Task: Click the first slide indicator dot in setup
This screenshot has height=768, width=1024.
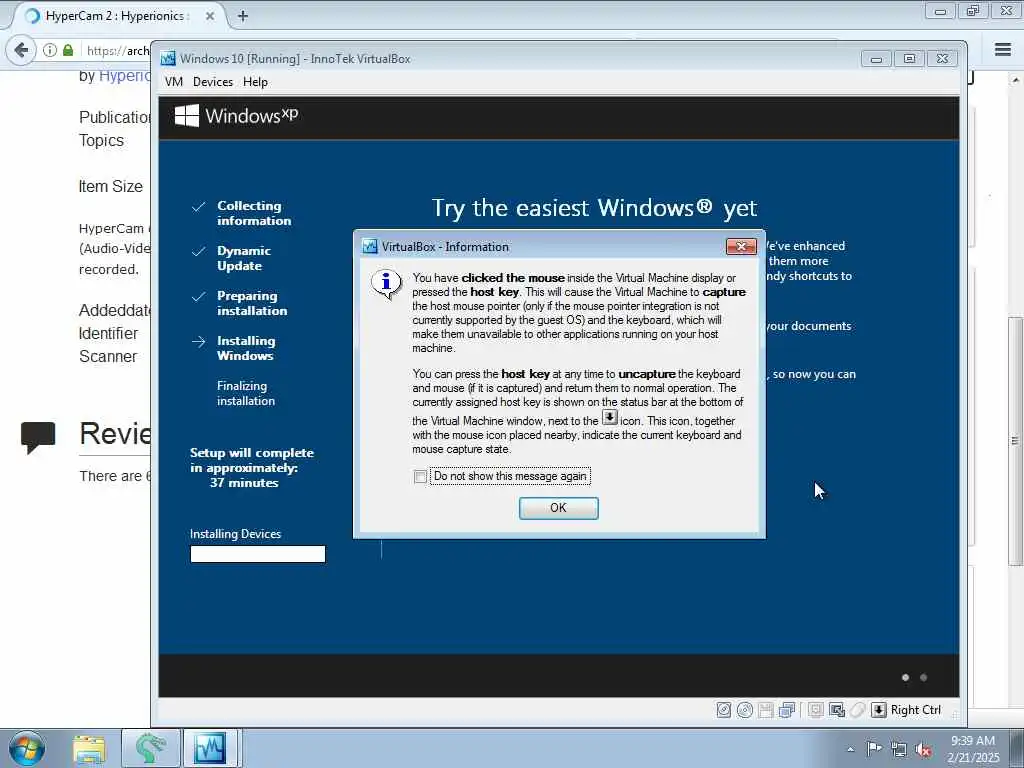Action: [x=905, y=677]
